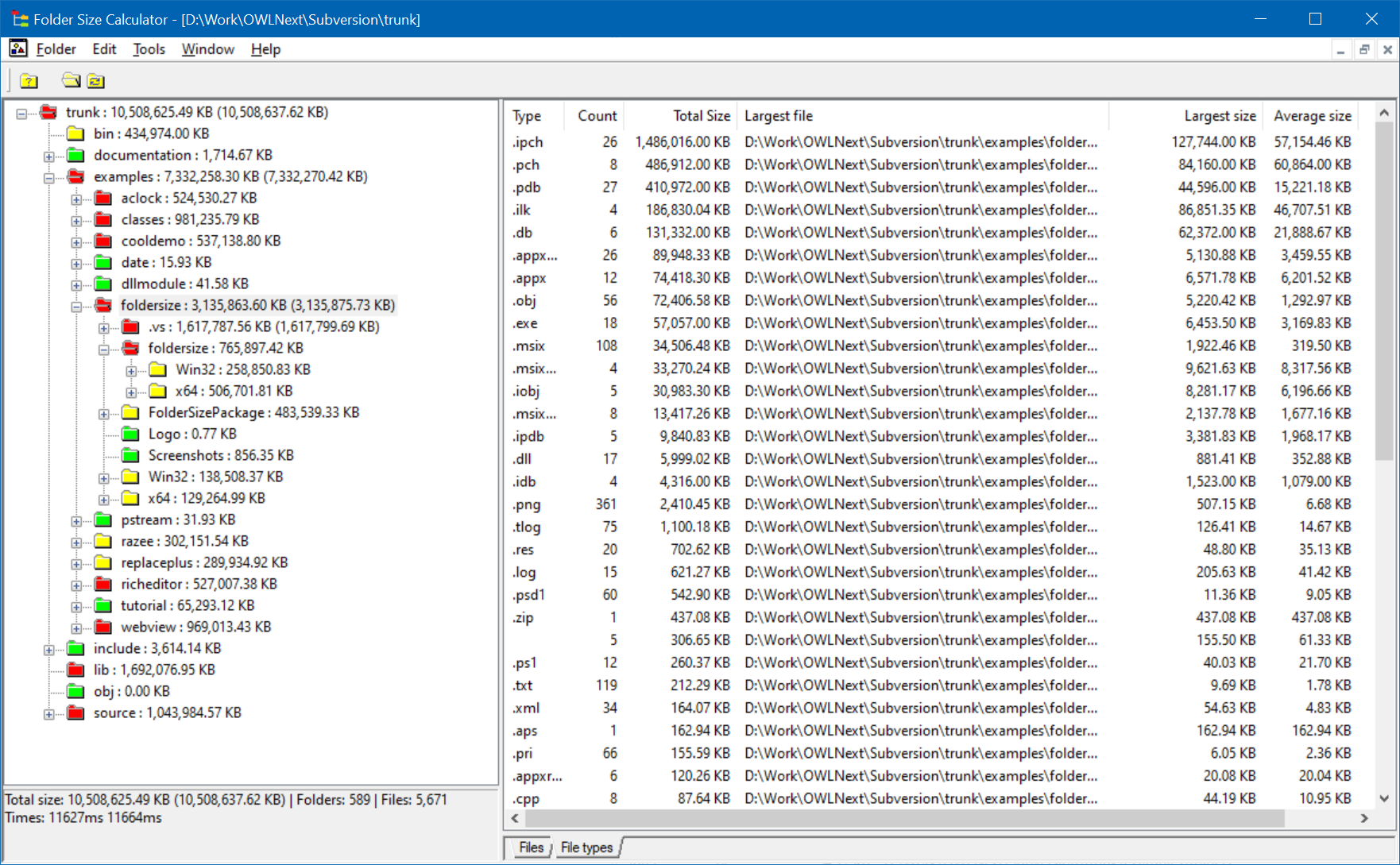The width and height of the screenshot is (1400, 865).
Task: Click the red folder icon for webview
Action: point(103,627)
